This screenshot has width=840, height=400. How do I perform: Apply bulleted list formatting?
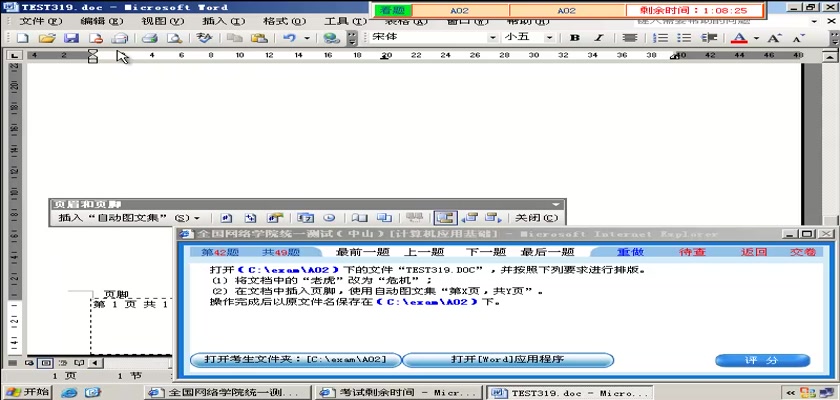(x=684, y=38)
